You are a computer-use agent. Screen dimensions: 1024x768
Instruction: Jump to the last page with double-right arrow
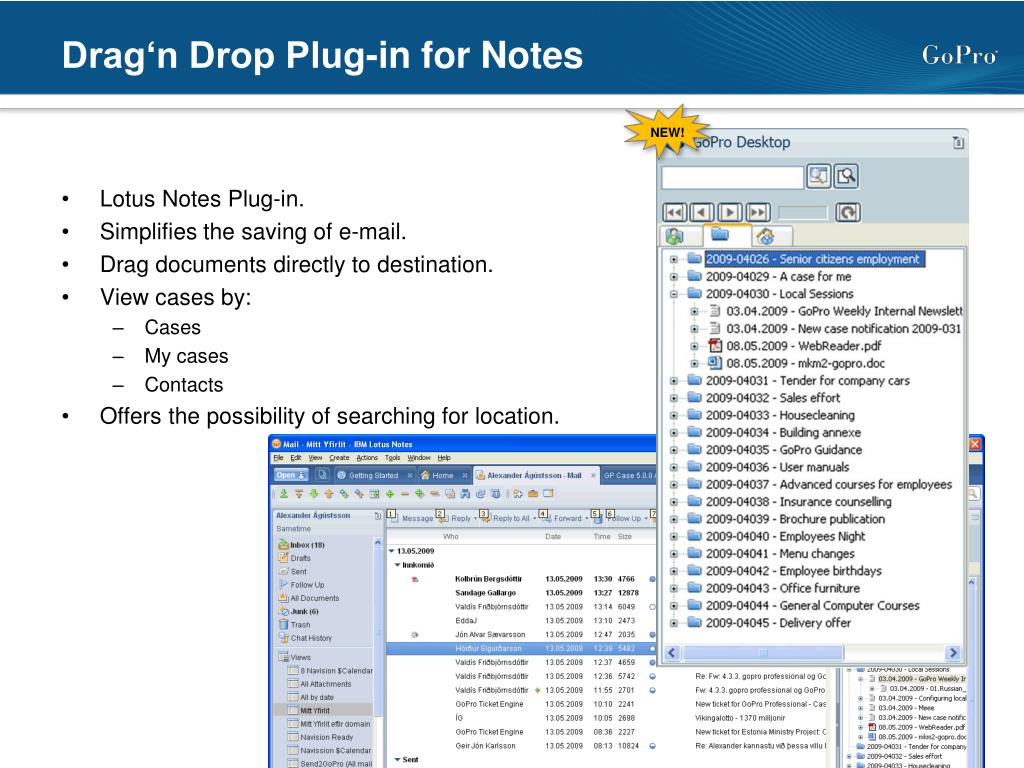coord(758,213)
